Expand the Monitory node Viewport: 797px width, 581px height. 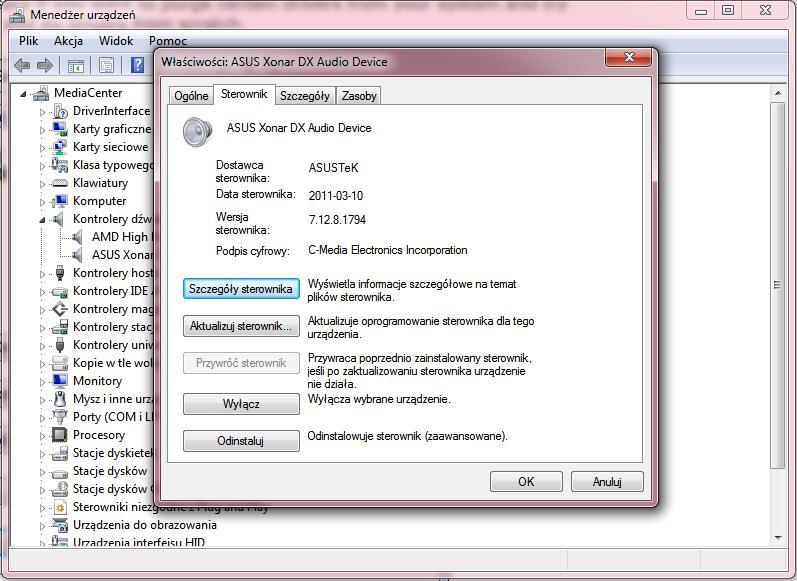pyautogui.click(x=42, y=381)
